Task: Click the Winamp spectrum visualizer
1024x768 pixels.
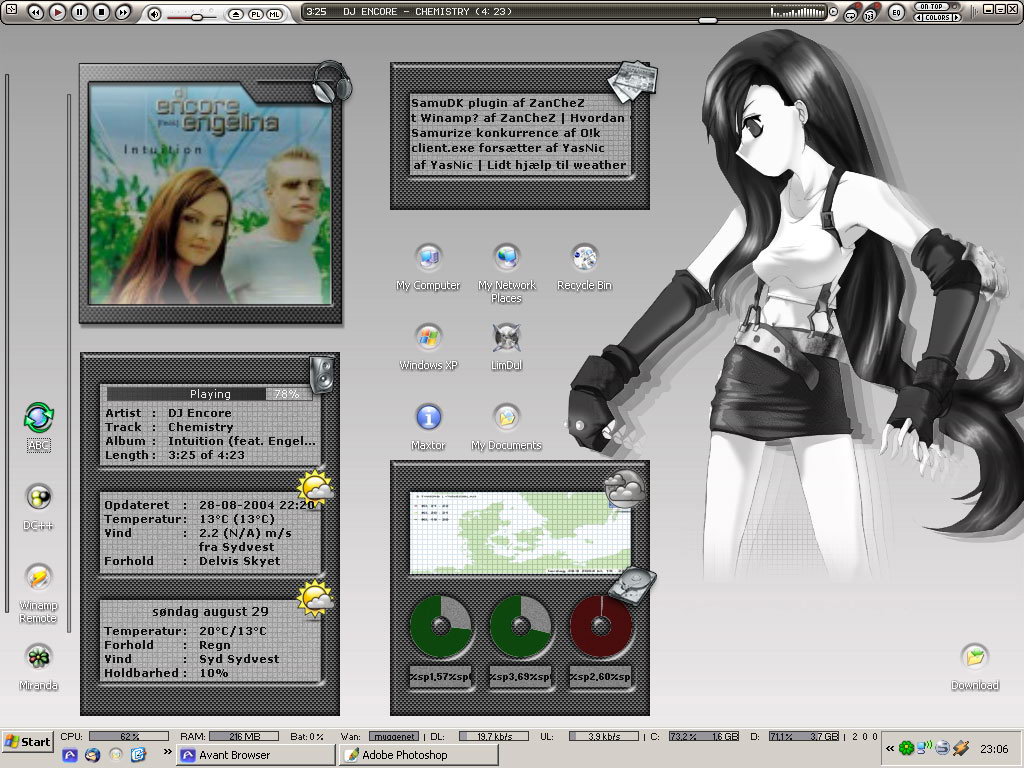Action: (797, 12)
